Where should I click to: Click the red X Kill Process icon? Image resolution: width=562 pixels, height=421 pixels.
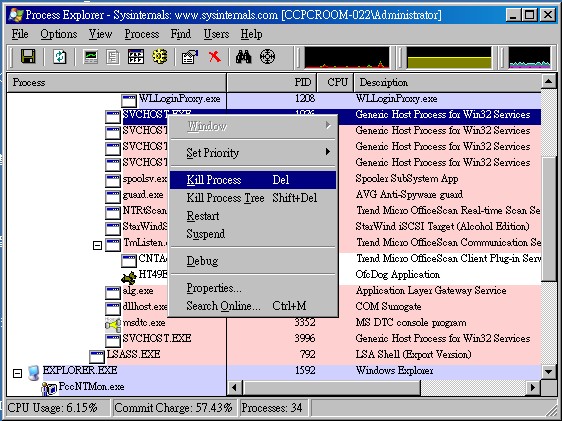(x=215, y=56)
